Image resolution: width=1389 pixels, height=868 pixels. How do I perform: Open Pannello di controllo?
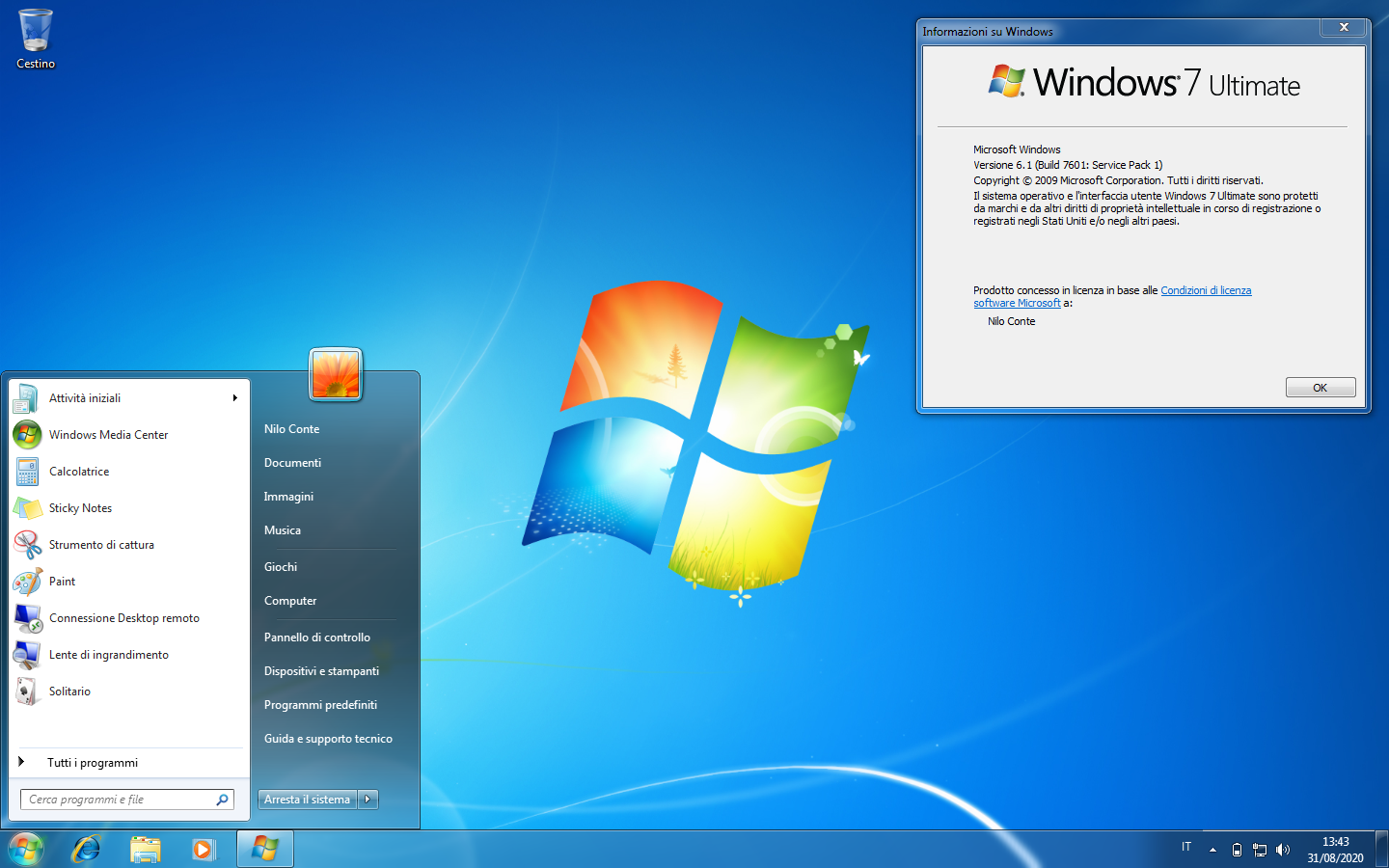317,637
